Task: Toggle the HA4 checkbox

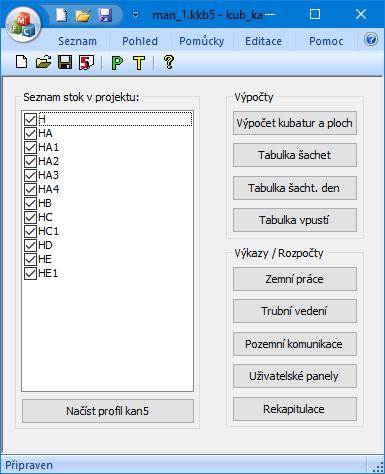Action: [30, 189]
